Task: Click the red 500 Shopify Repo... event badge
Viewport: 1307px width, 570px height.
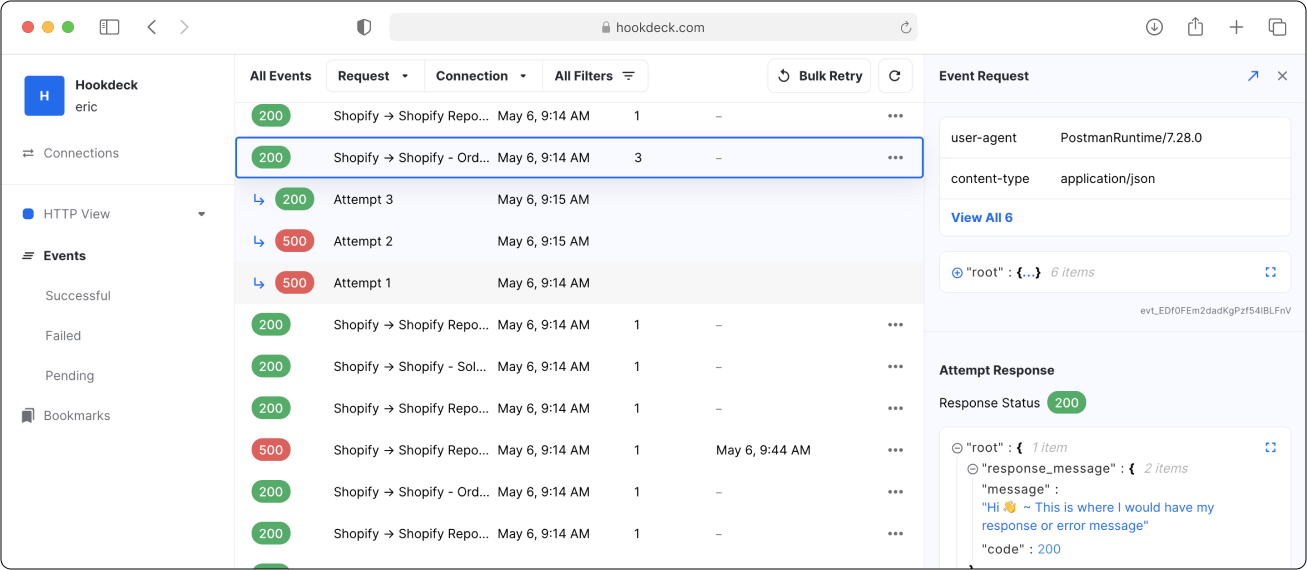Action: 271,450
